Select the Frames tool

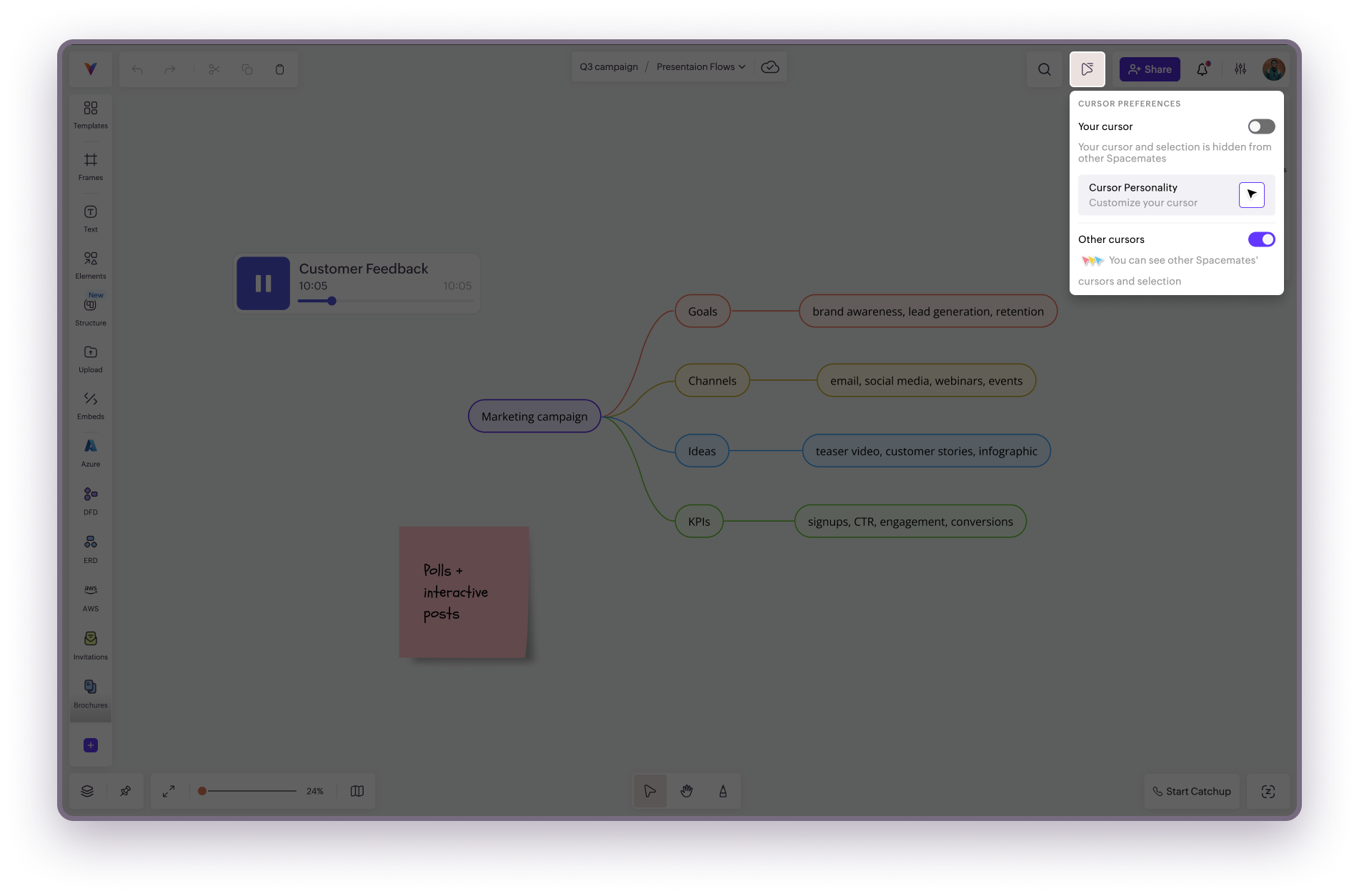tap(91, 167)
